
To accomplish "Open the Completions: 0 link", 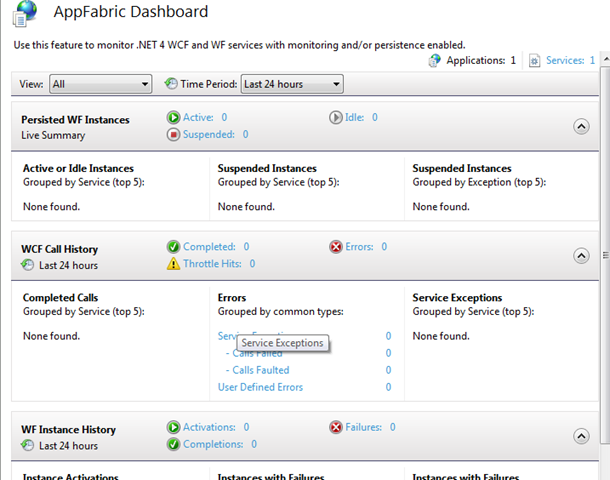I will [x=220, y=444].
